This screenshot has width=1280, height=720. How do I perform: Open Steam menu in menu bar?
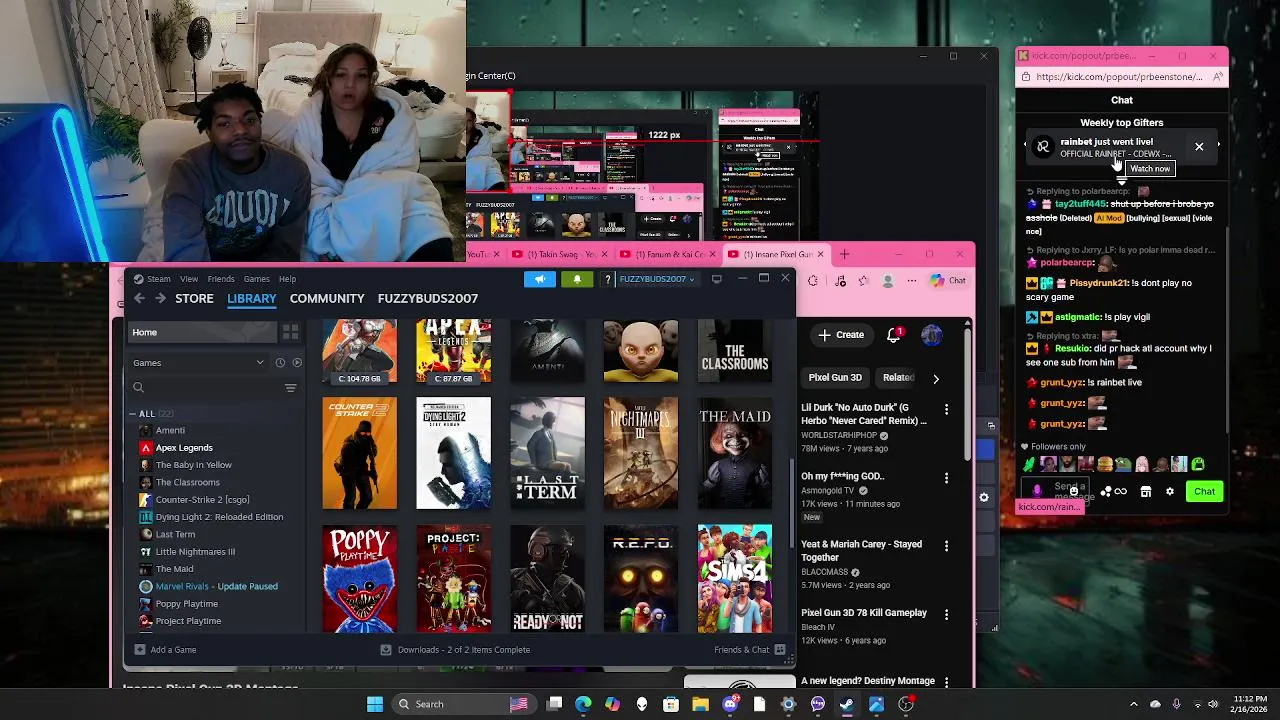click(x=159, y=279)
